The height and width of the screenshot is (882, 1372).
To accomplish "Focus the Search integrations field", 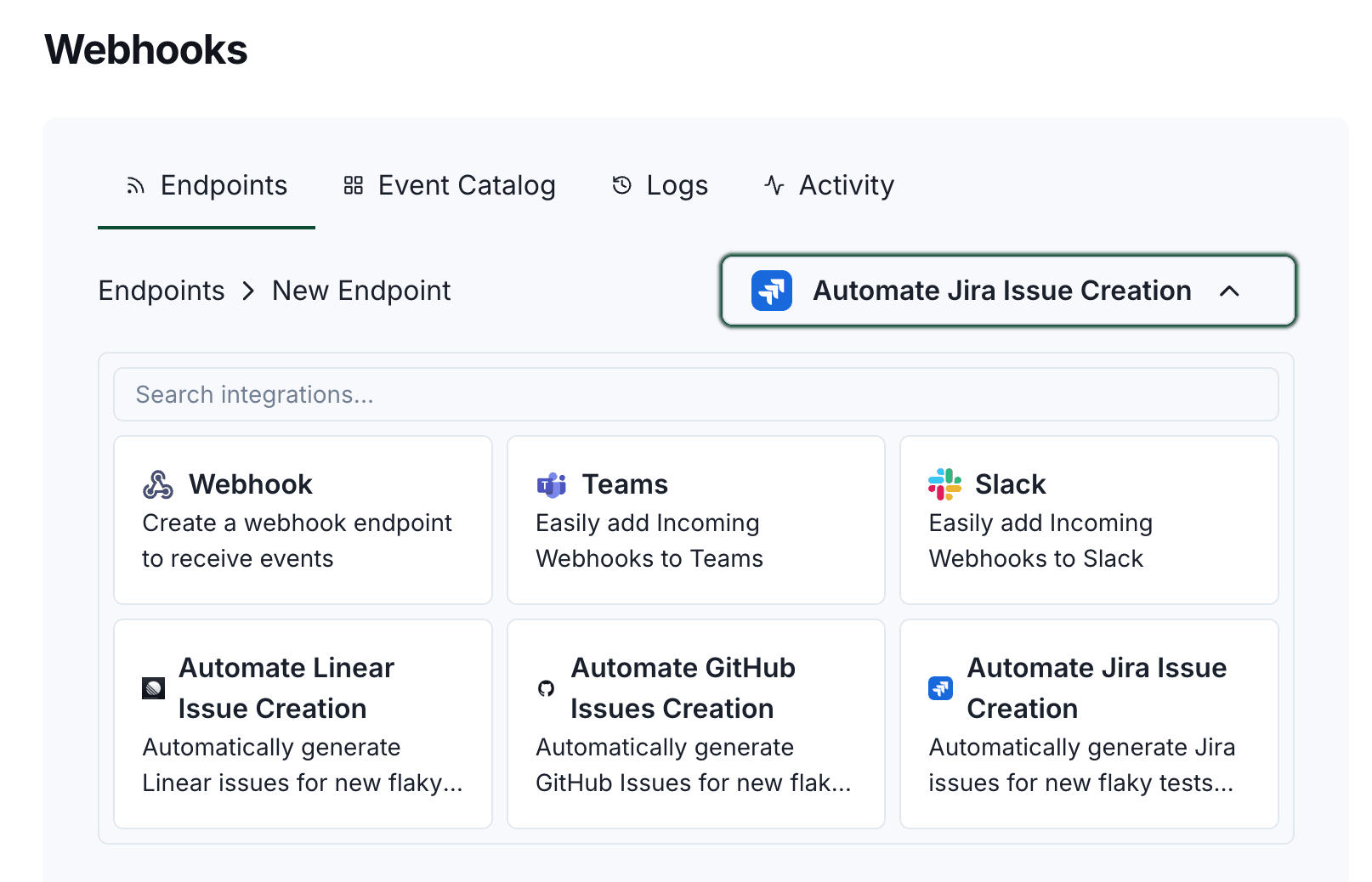I will (695, 394).
